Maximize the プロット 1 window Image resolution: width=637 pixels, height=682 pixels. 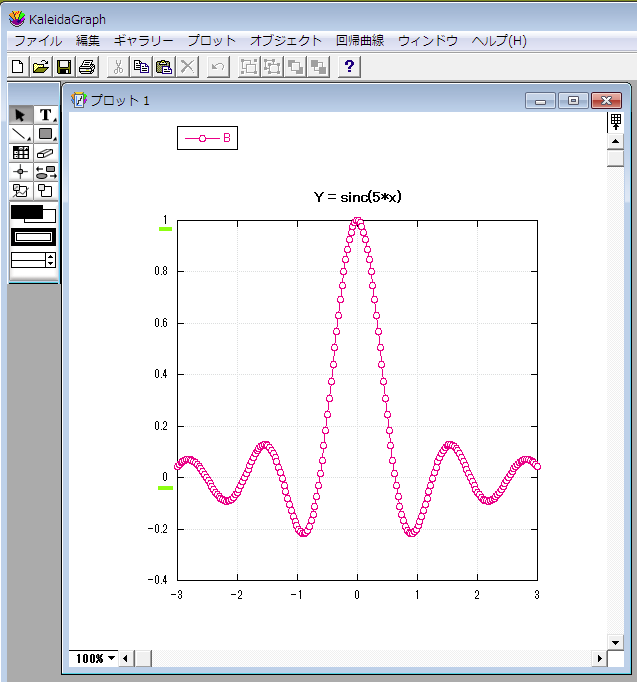coord(573,101)
